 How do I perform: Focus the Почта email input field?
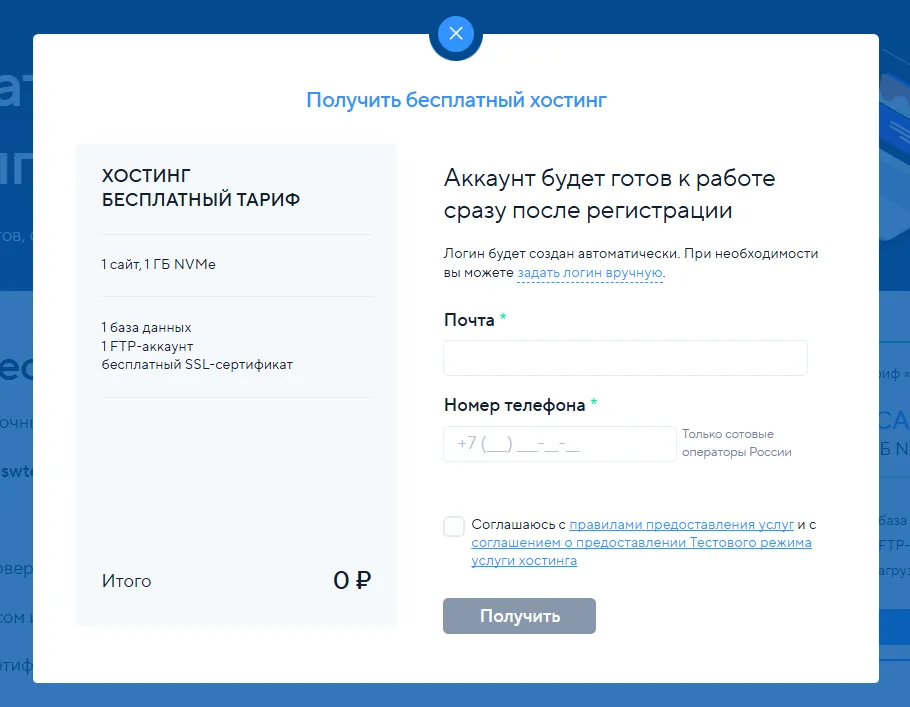(x=625, y=358)
